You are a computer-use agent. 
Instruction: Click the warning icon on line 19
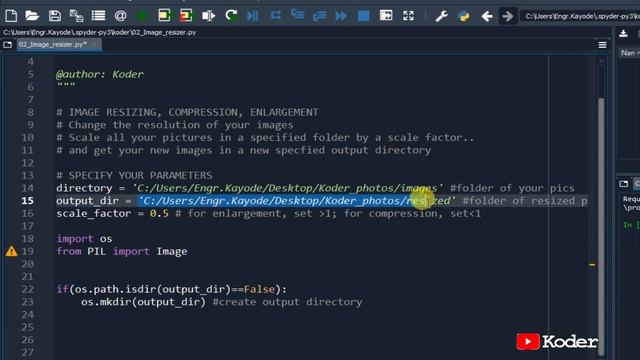pyautogui.click(x=11, y=251)
